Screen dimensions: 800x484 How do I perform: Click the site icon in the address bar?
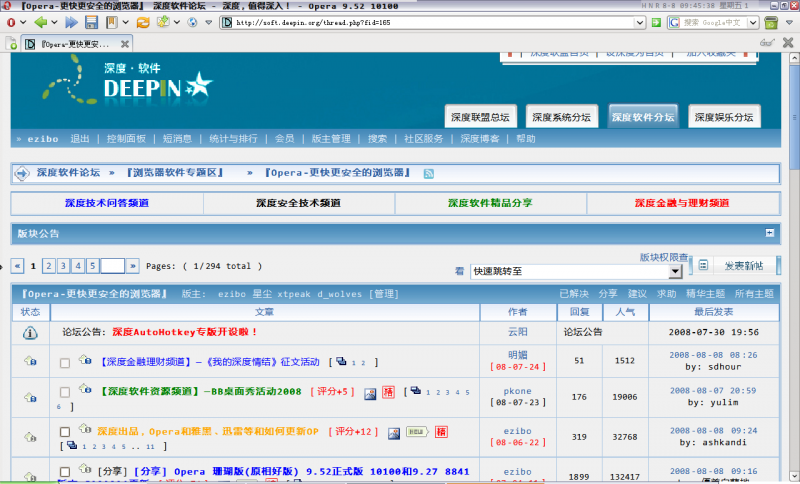point(227,22)
